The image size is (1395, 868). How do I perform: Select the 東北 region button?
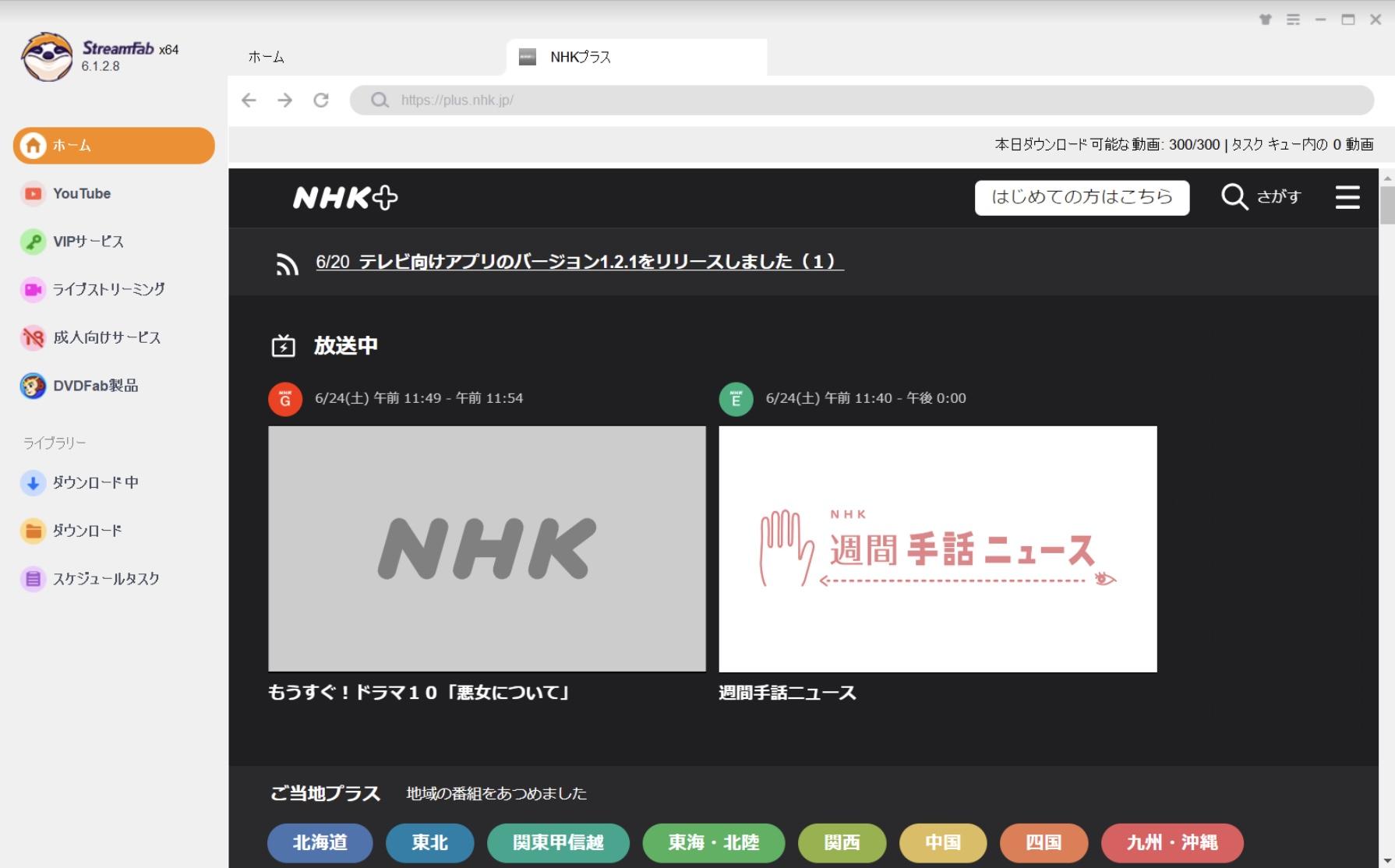(429, 843)
